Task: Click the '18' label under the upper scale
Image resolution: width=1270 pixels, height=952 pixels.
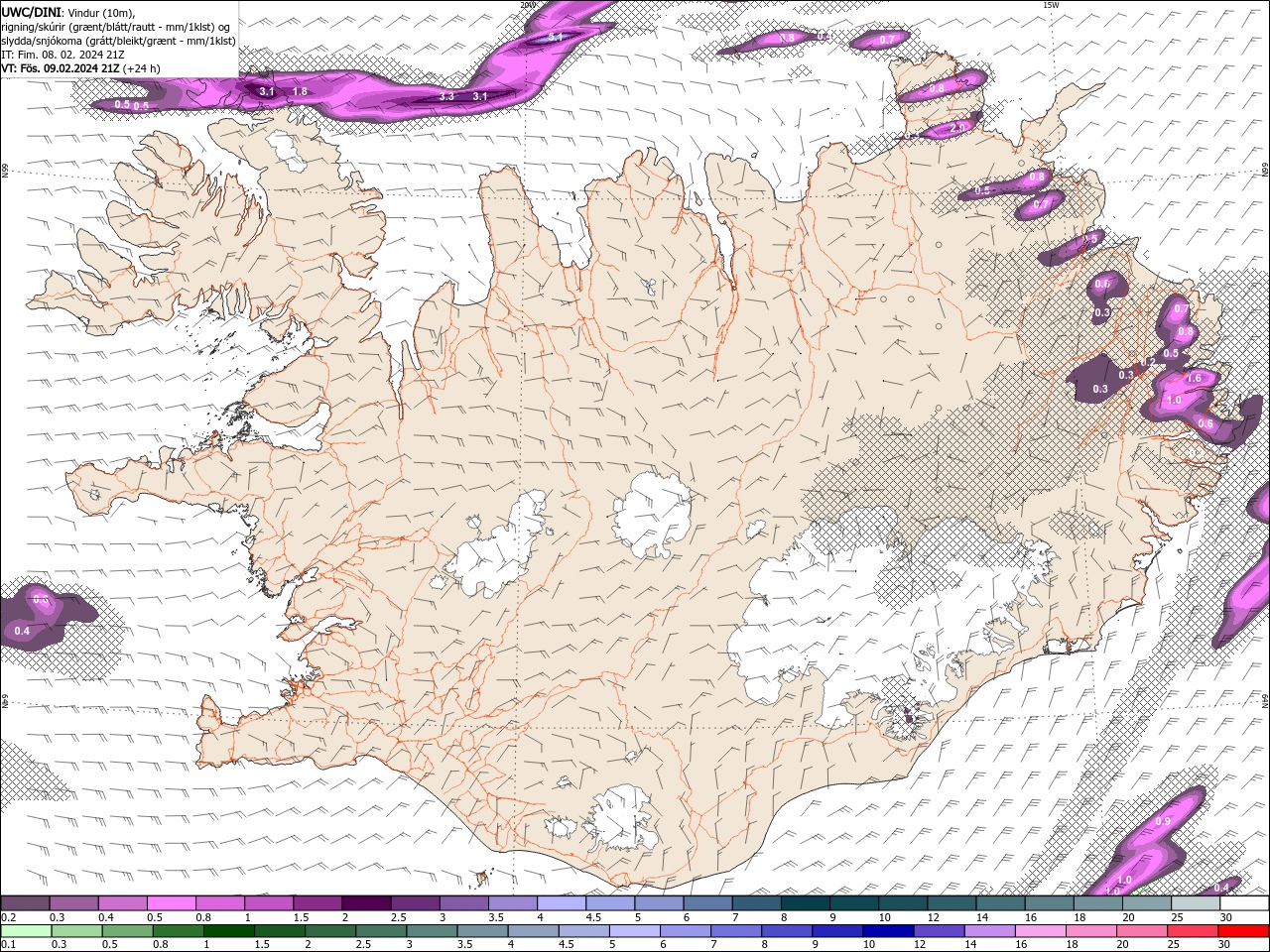Action: click(x=1079, y=917)
